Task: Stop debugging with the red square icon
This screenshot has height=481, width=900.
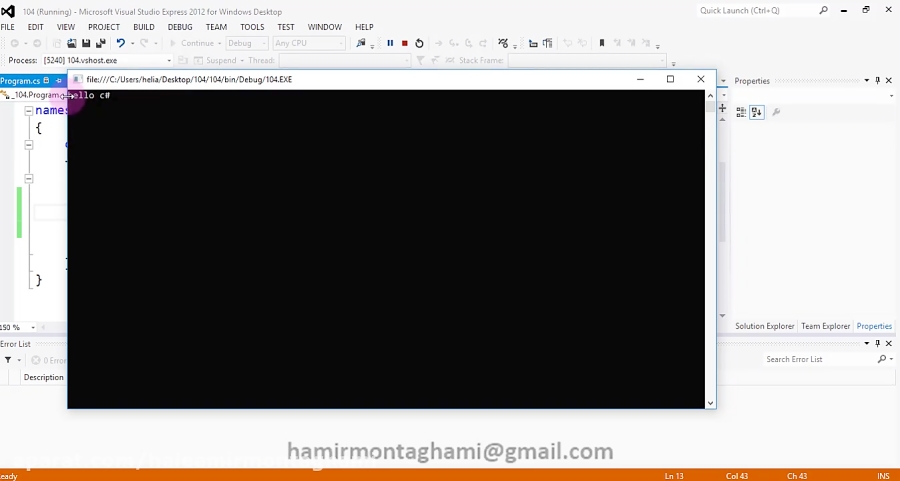Action: tap(405, 43)
